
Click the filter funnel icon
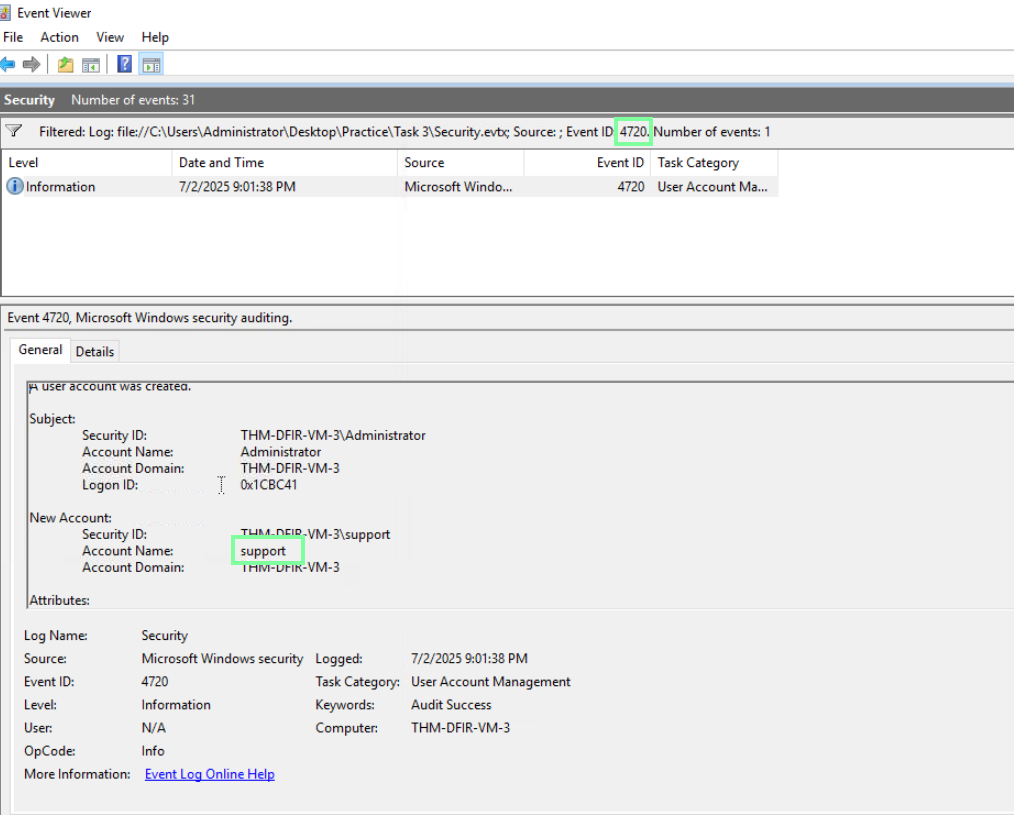click(x=14, y=131)
